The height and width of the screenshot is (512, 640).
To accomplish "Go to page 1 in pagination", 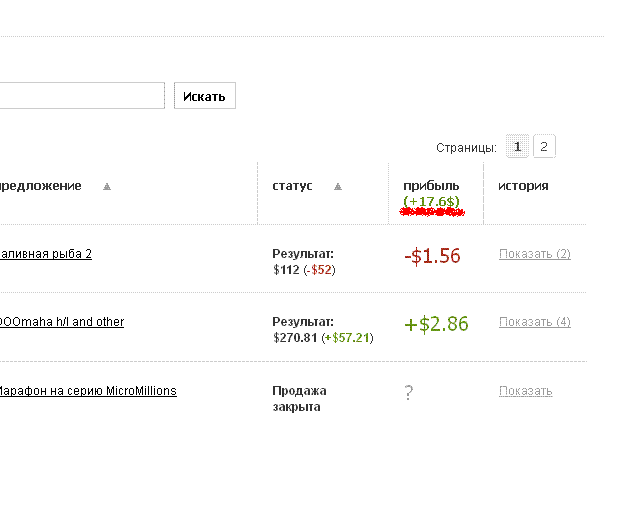I will click(517, 147).
